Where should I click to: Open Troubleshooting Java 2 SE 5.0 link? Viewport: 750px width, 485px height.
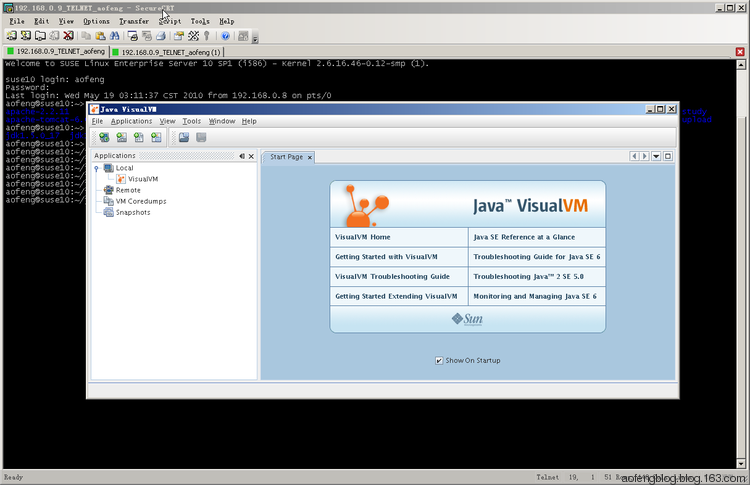tap(529, 276)
